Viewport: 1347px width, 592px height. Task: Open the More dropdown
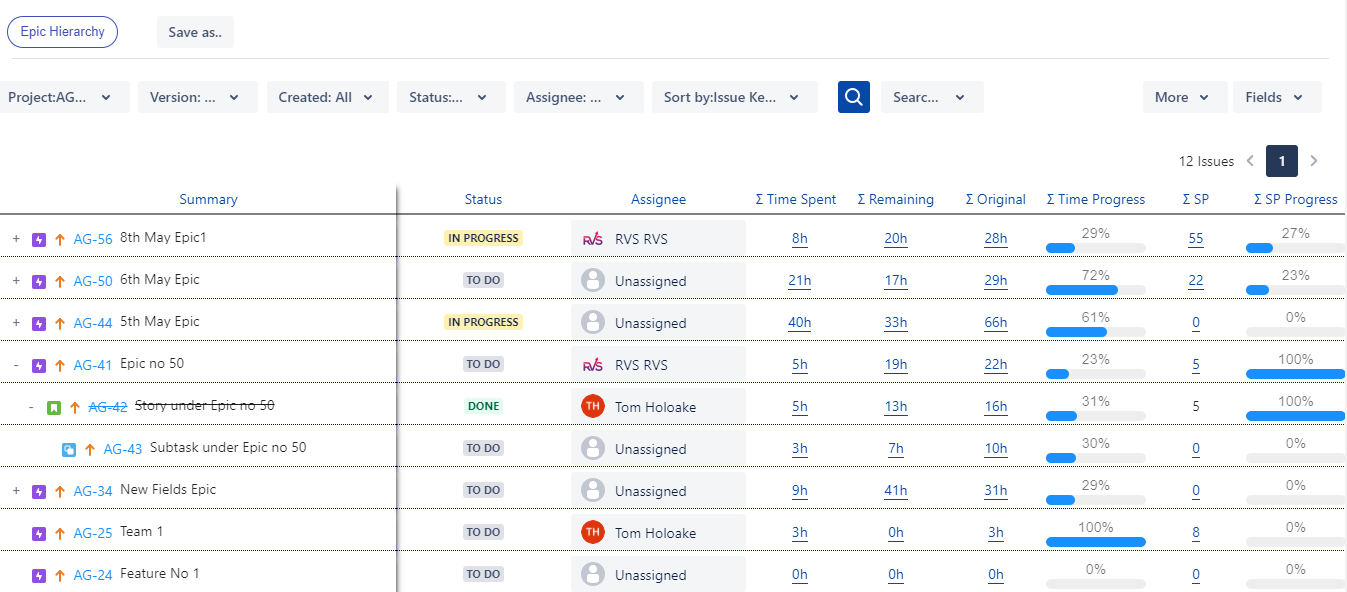point(1184,96)
